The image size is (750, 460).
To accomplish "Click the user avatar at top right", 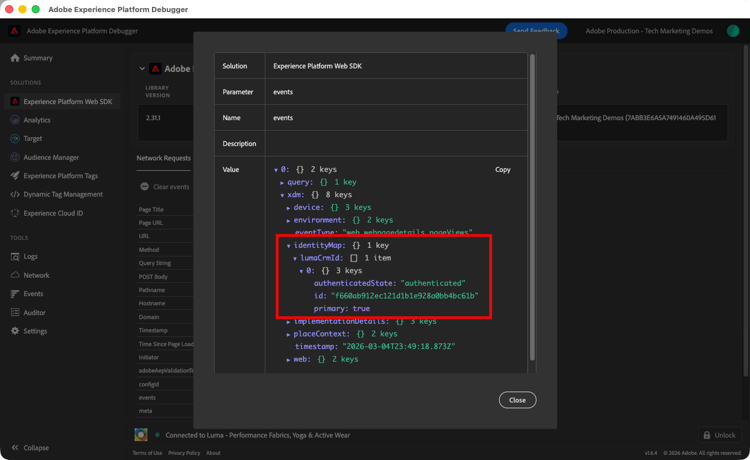I will [x=733, y=31].
